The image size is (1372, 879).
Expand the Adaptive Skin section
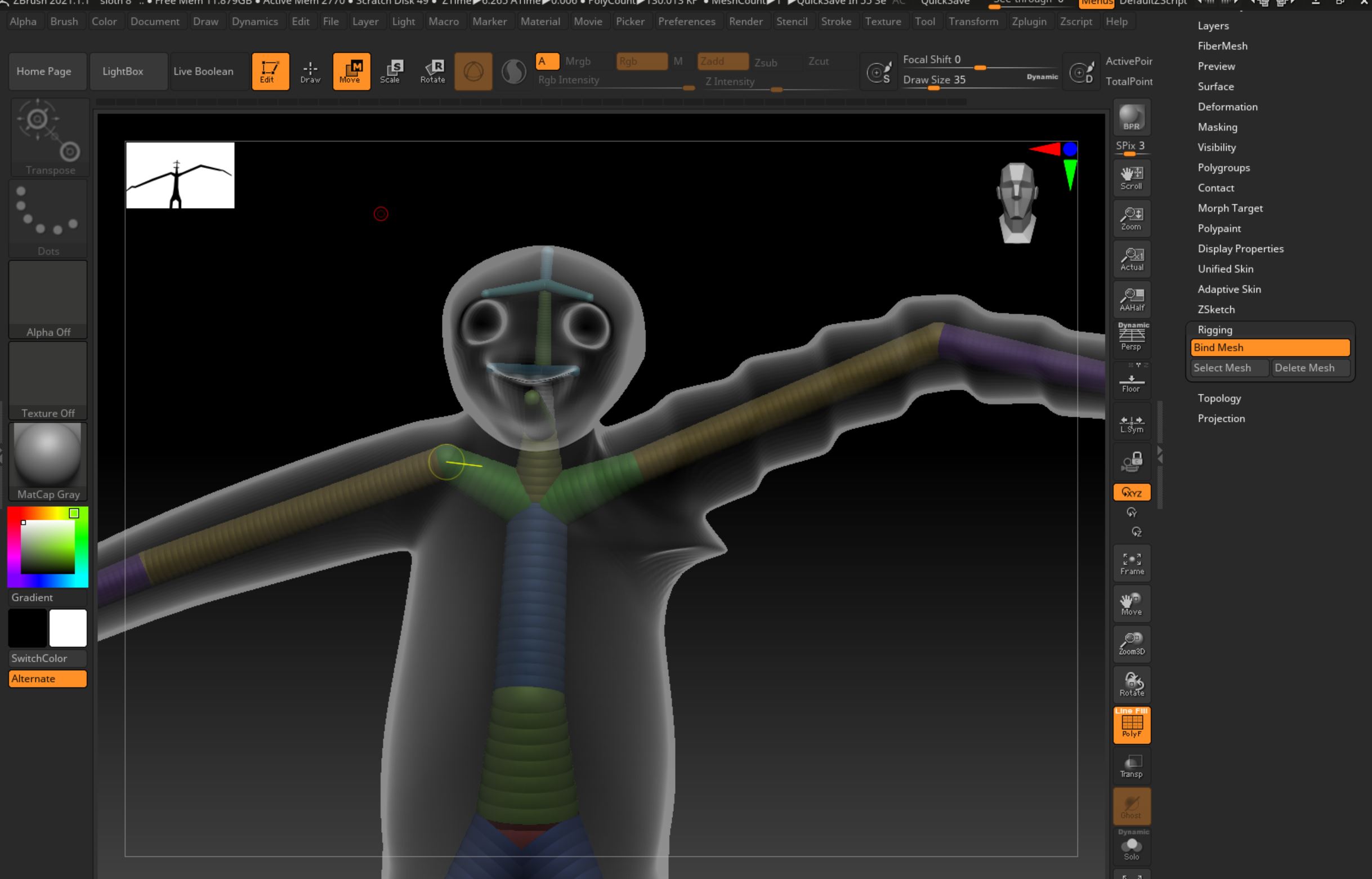click(x=1229, y=289)
